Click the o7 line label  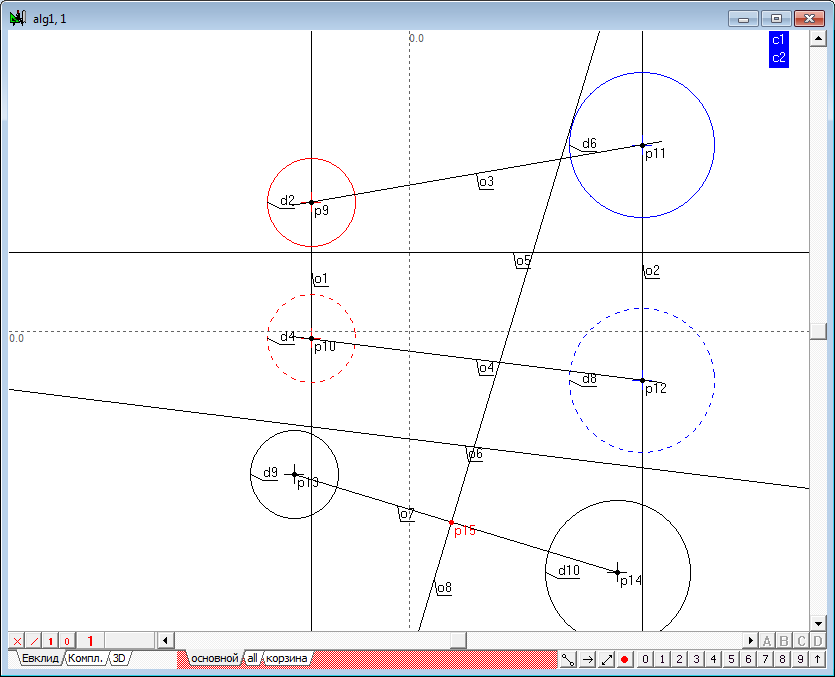407,514
